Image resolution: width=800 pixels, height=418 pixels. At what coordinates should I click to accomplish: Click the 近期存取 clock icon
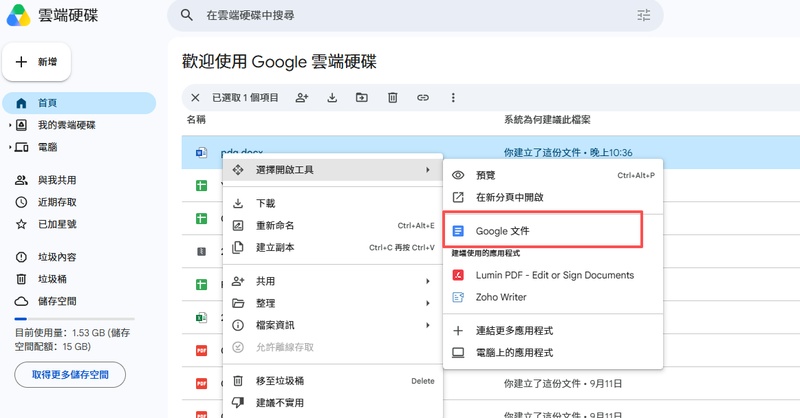tap(21, 202)
